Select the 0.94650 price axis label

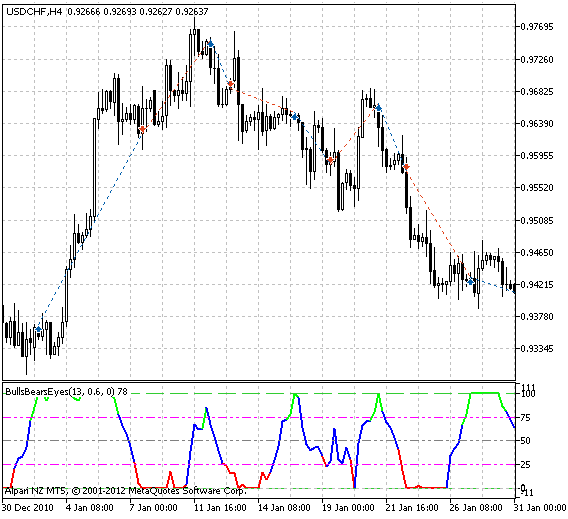click(x=537, y=252)
